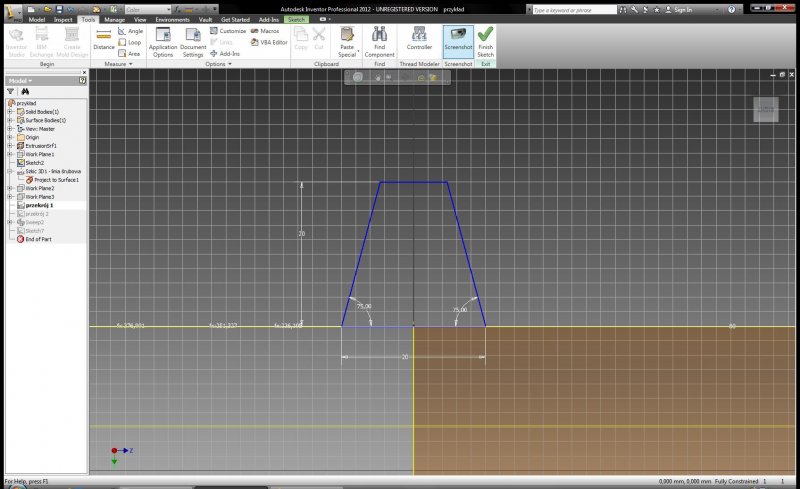Click the Finish Sketch button
The width and height of the screenshot is (800, 489).
485,39
